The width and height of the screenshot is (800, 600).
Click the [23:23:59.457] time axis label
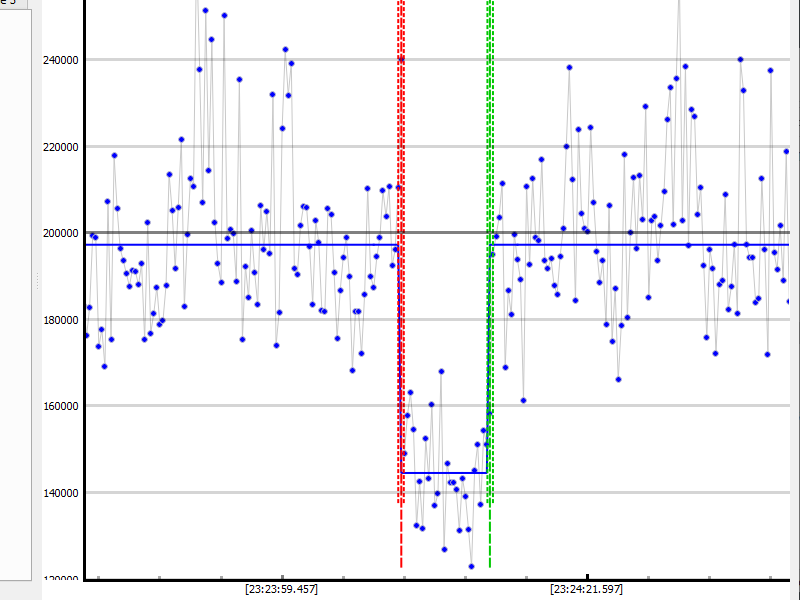point(281,590)
